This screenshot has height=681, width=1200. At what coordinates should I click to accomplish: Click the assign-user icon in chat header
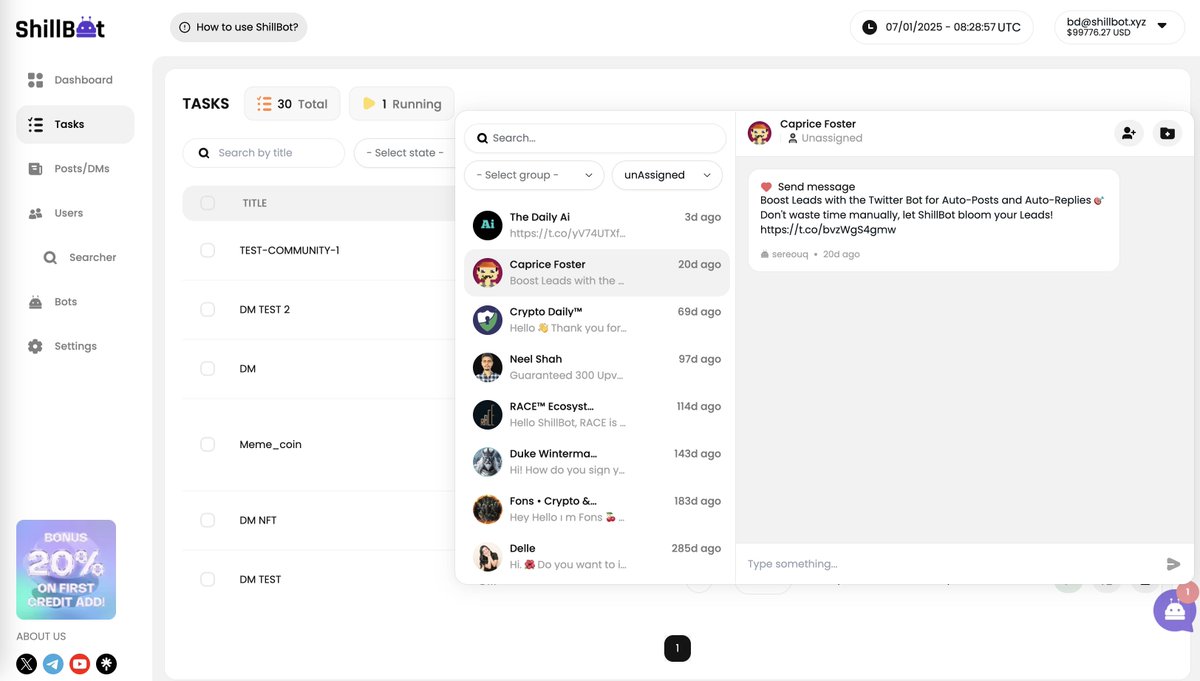coord(1129,131)
